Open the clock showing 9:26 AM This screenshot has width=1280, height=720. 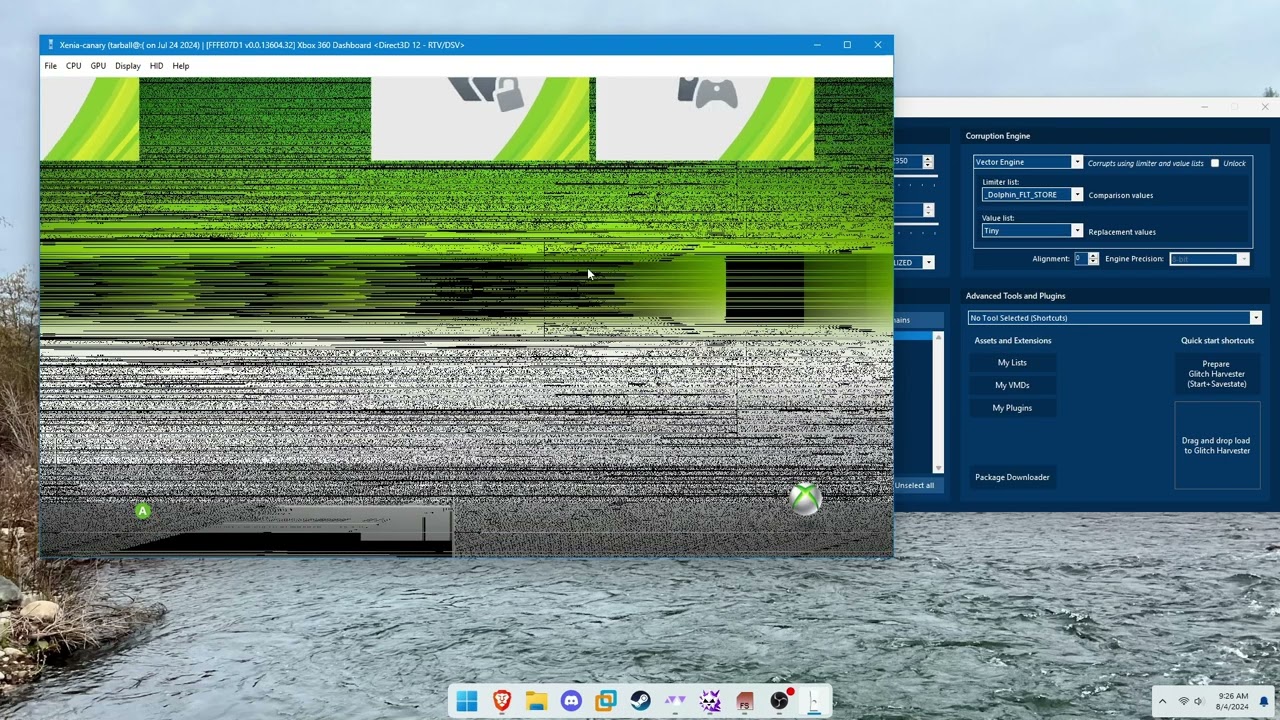click(x=1234, y=701)
